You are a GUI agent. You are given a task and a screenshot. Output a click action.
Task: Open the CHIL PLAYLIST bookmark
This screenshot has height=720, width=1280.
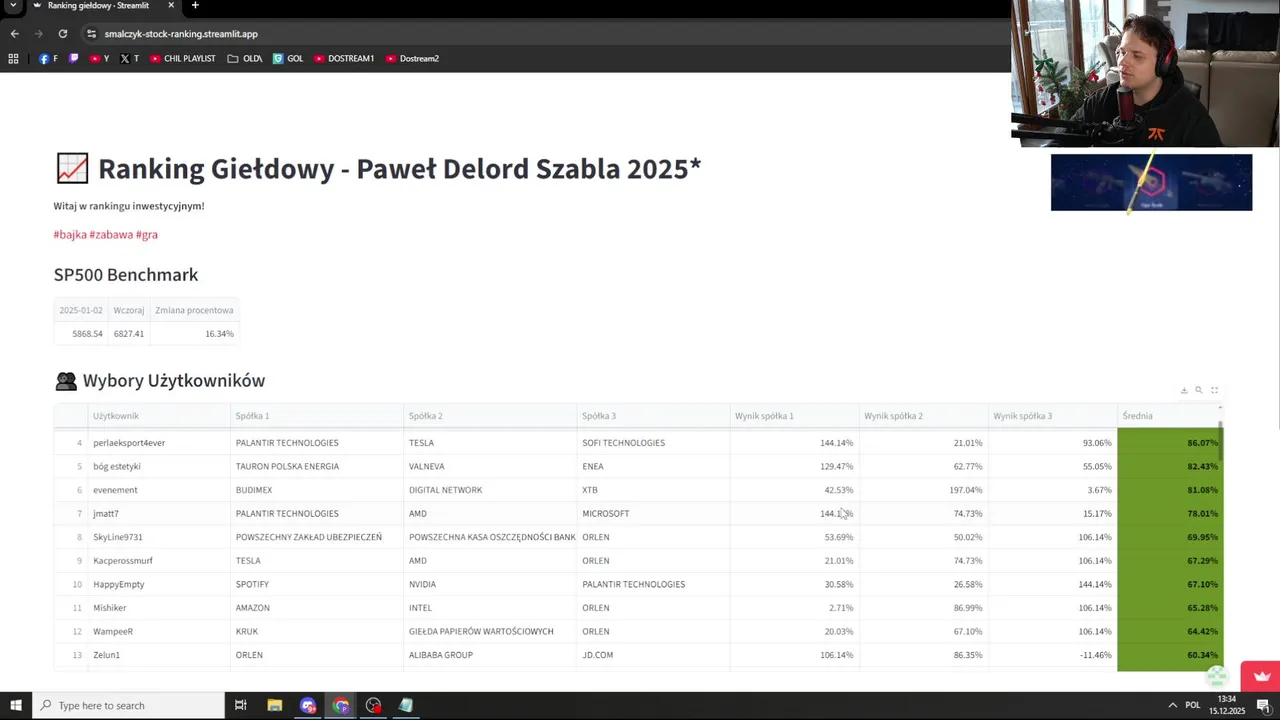[182, 58]
